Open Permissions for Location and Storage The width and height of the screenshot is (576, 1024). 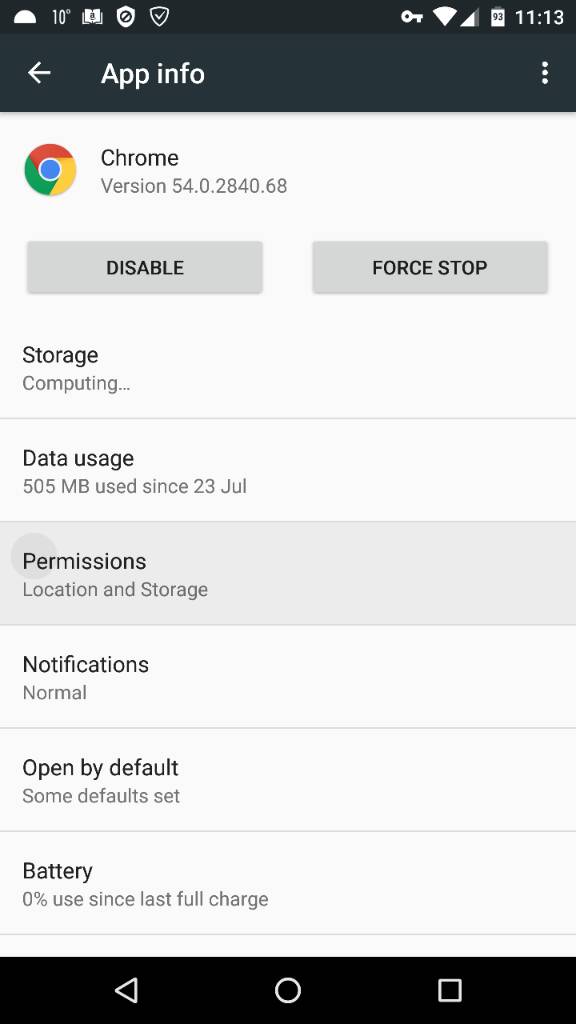[x=288, y=573]
